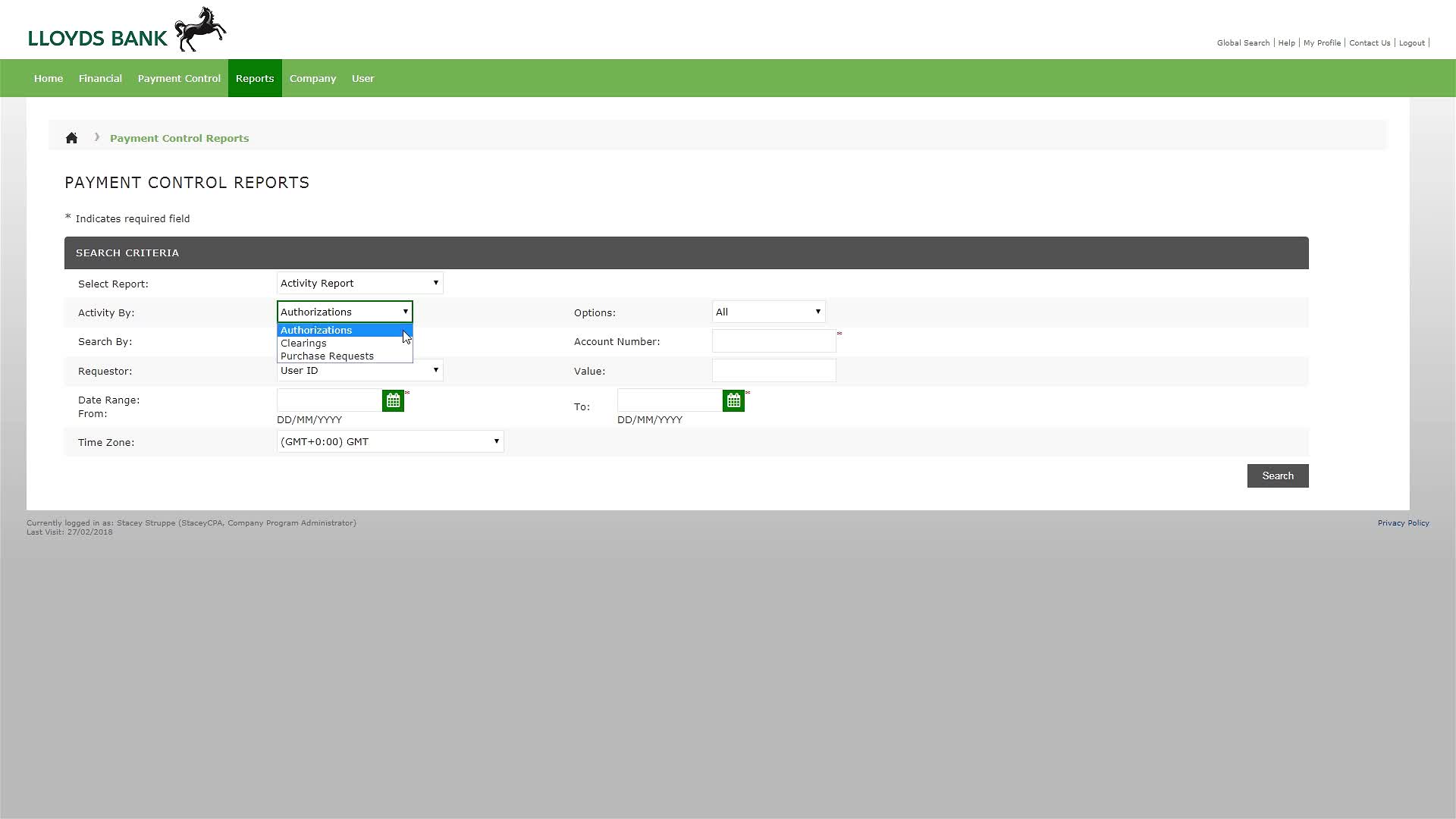Open the Options All dropdown
Viewport: 1456px width, 819px height.
click(768, 312)
